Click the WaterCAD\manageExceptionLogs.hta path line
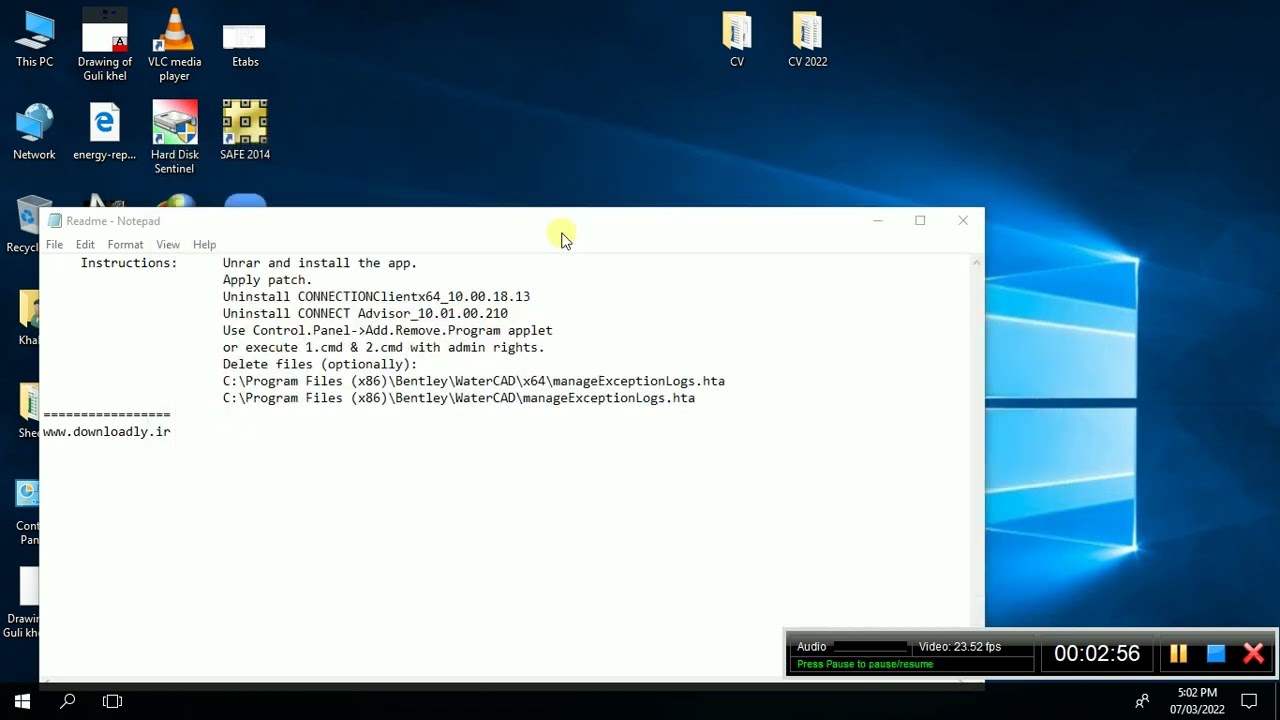Image resolution: width=1280 pixels, height=720 pixels. coord(459,399)
